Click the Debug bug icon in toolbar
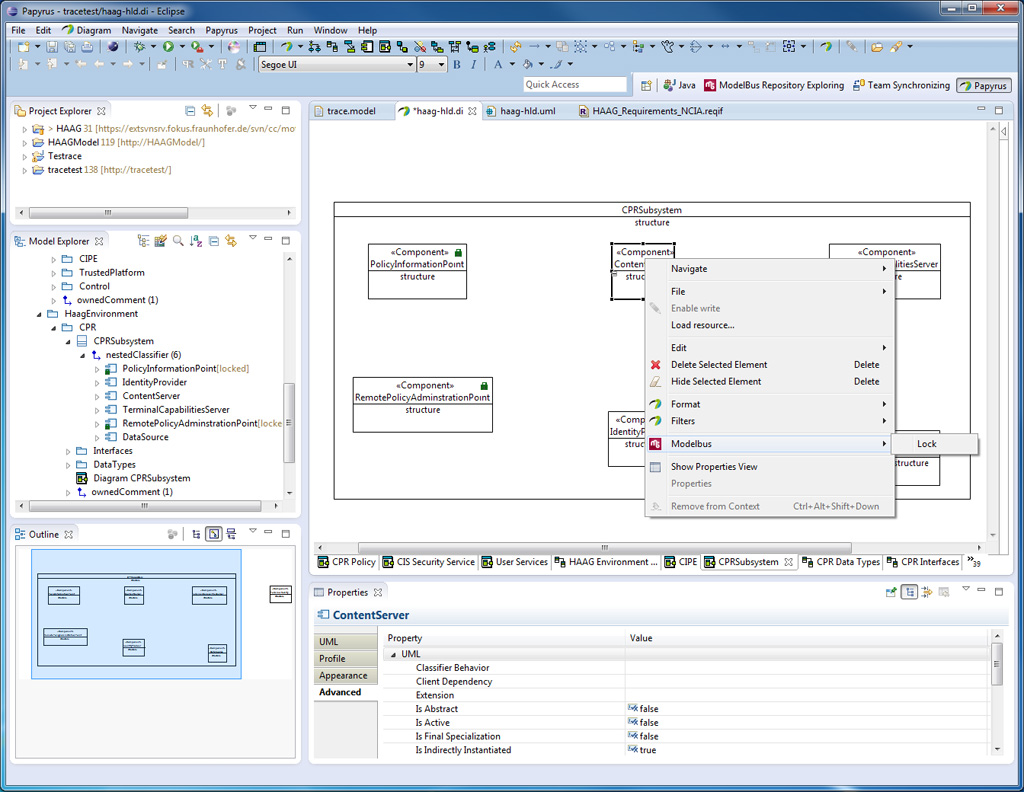 (x=139, y=46)
